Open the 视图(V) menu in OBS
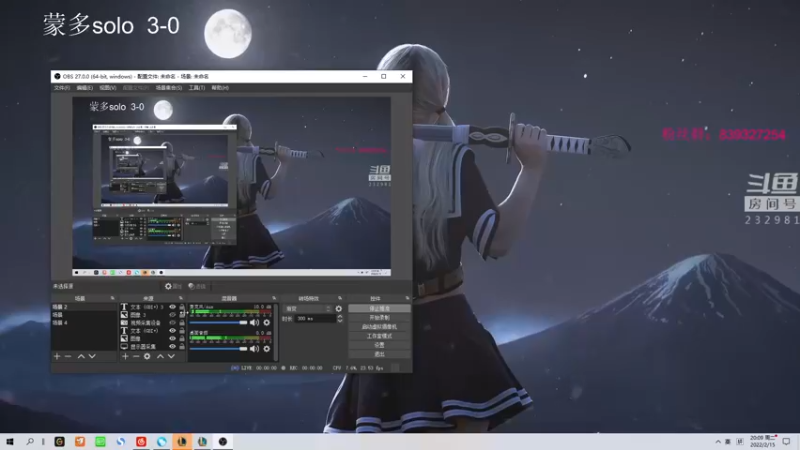 click(108, 88)
